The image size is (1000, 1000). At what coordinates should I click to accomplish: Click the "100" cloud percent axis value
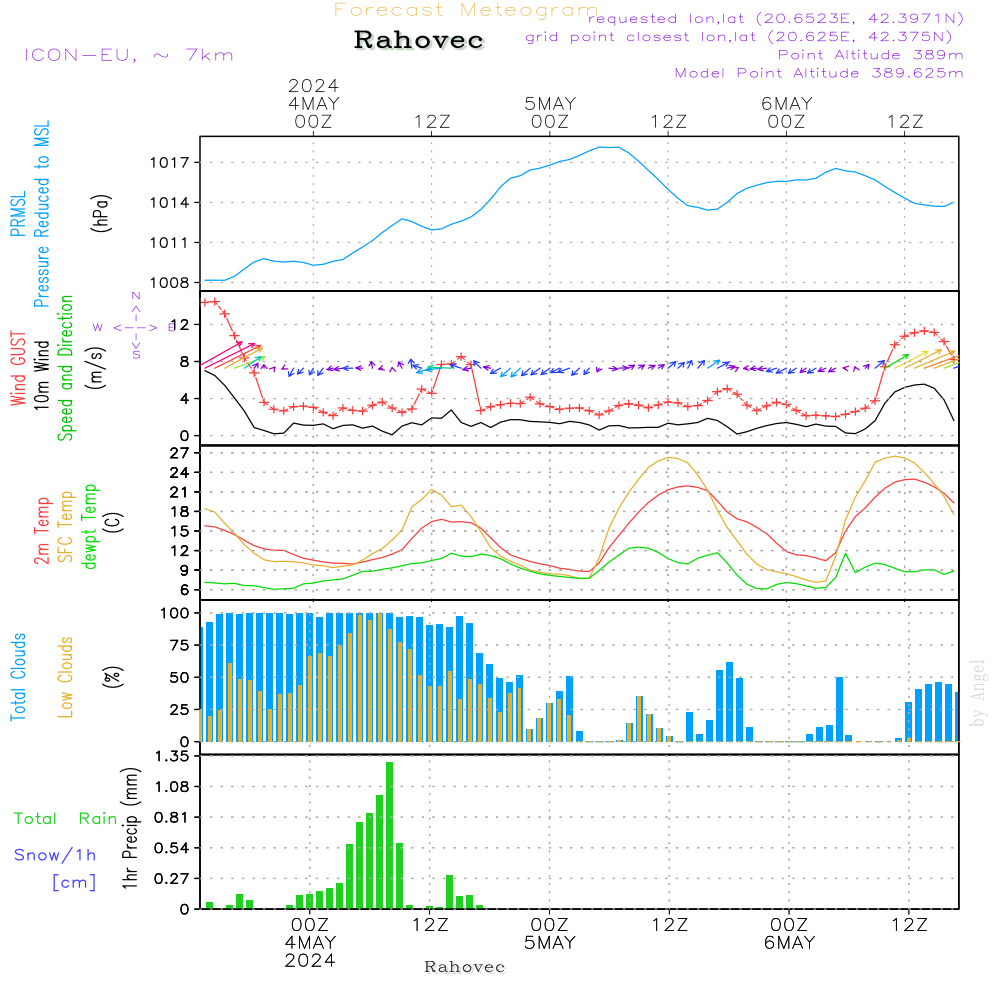tap(175, 614)
